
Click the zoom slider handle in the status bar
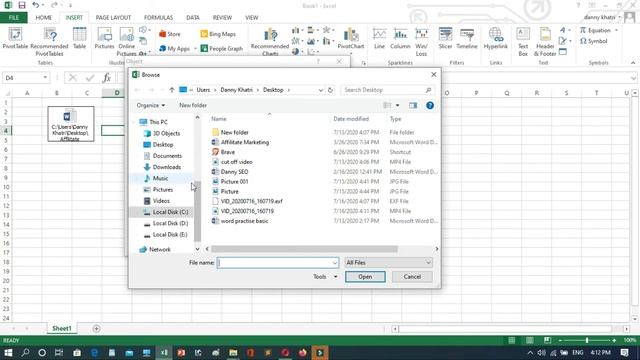pyautogui.click(x=587, y=340)
